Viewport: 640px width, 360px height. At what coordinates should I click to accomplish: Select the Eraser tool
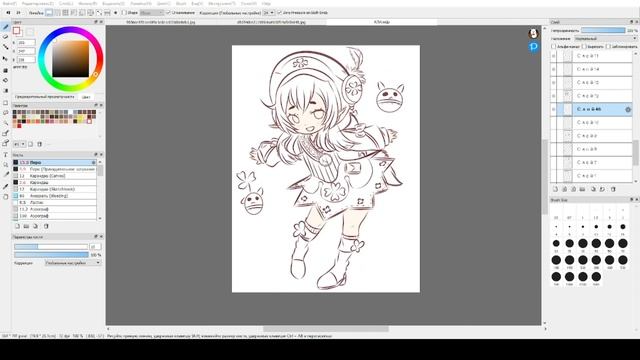click(x=5, y=37)
